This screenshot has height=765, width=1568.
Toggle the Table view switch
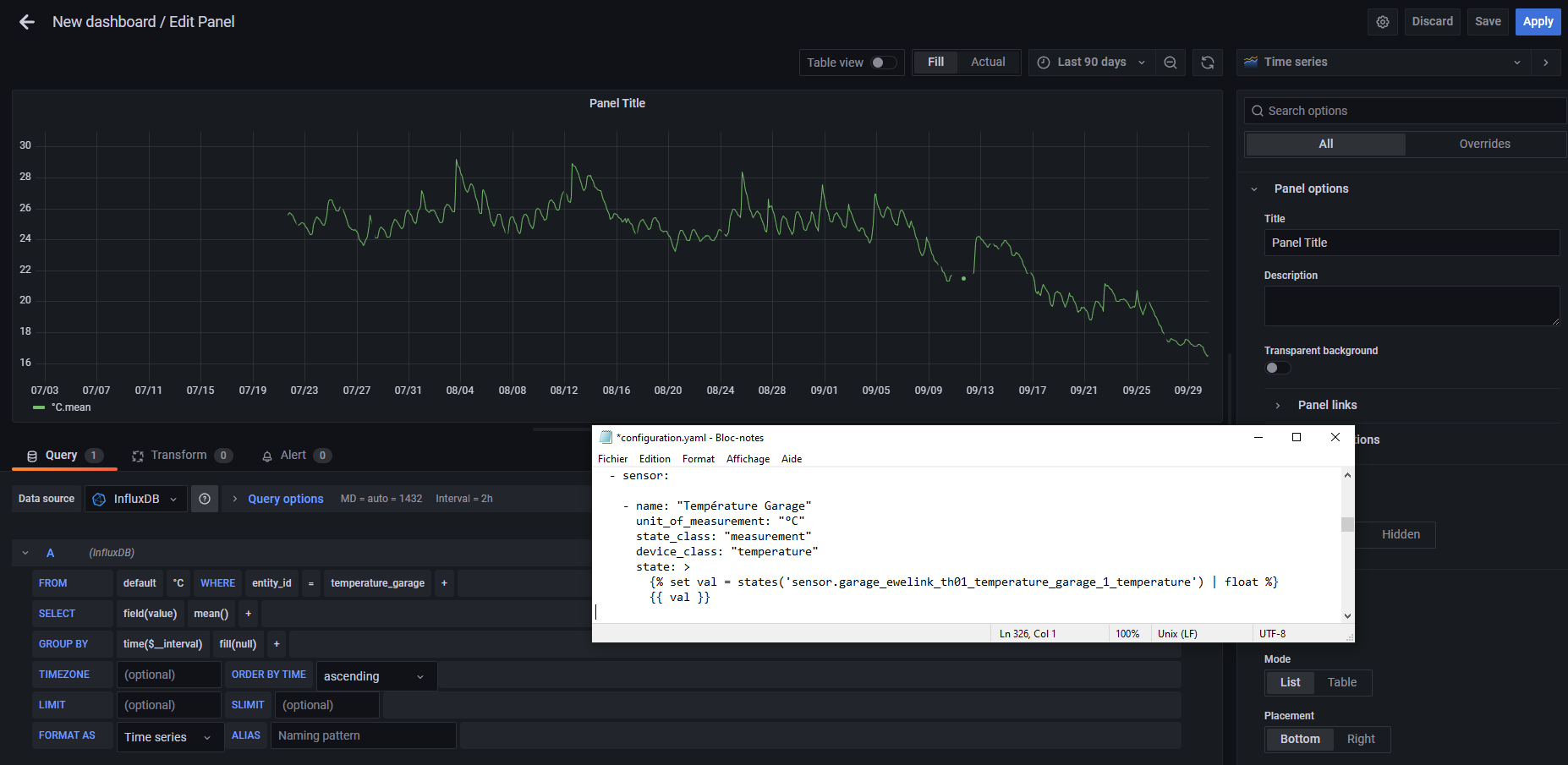pyautogui.click(x=884, y=63)
